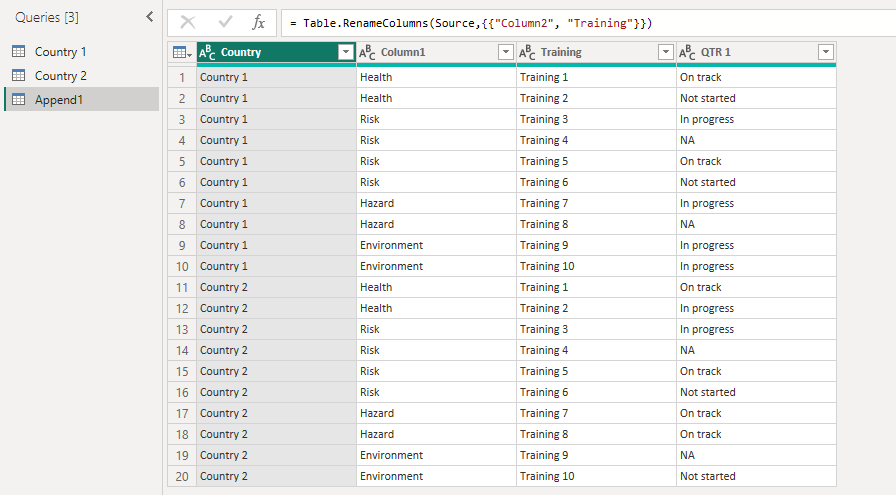Viewport: 896px width, 495px height.
Task: Click the Training 8 cell in row 8
Action: 596,225
